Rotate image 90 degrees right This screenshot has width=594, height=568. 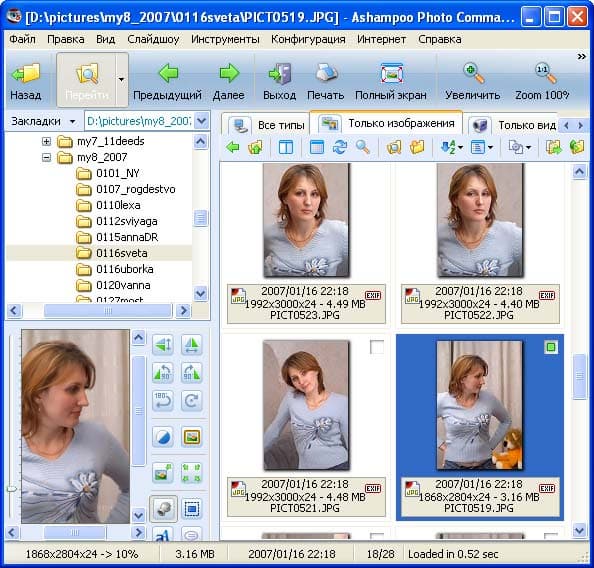pyautogui.click(x=191, y=372)
